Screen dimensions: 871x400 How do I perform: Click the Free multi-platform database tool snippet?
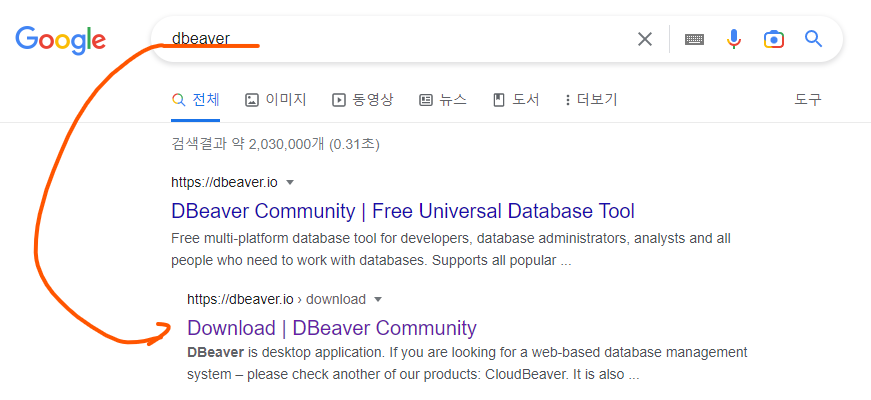tap(450, 249)
